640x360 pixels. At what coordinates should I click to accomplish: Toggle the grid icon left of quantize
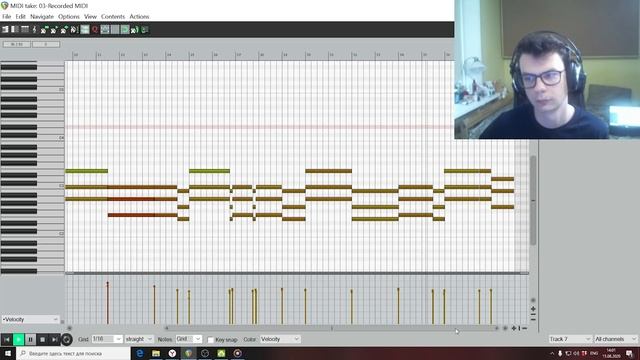84,29
